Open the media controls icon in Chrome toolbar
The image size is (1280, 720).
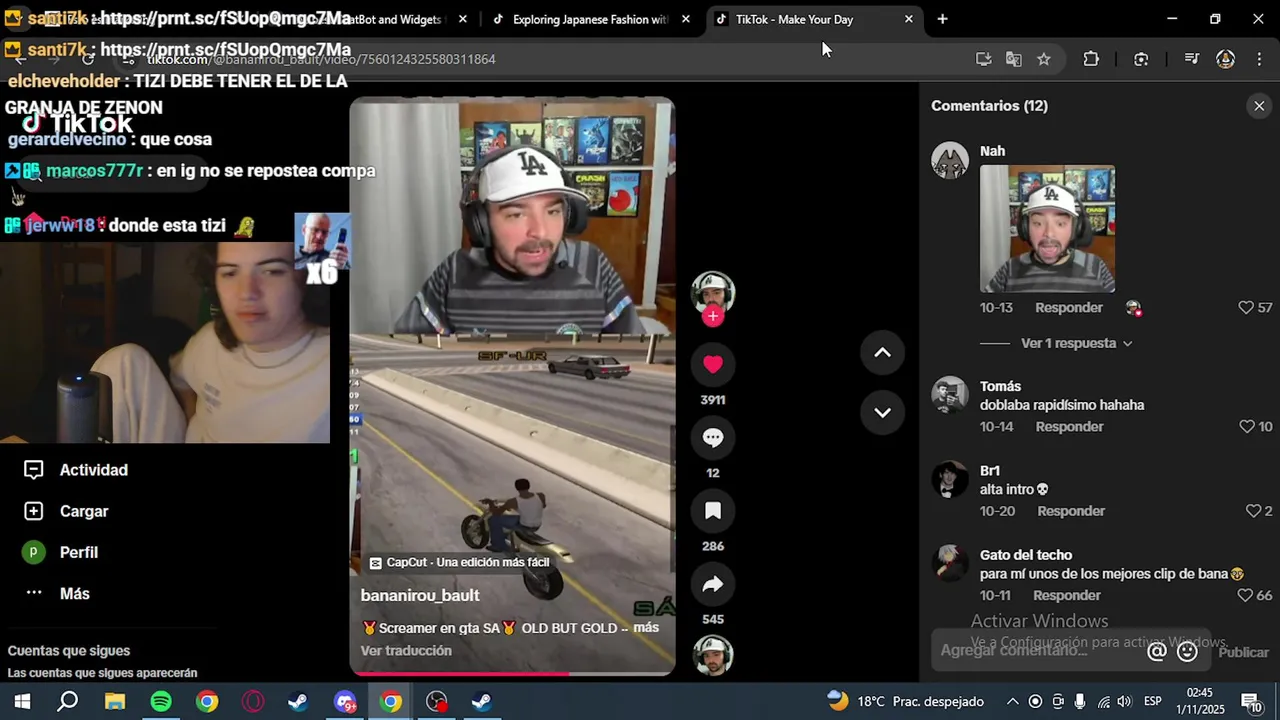[x=1191, y=59]
